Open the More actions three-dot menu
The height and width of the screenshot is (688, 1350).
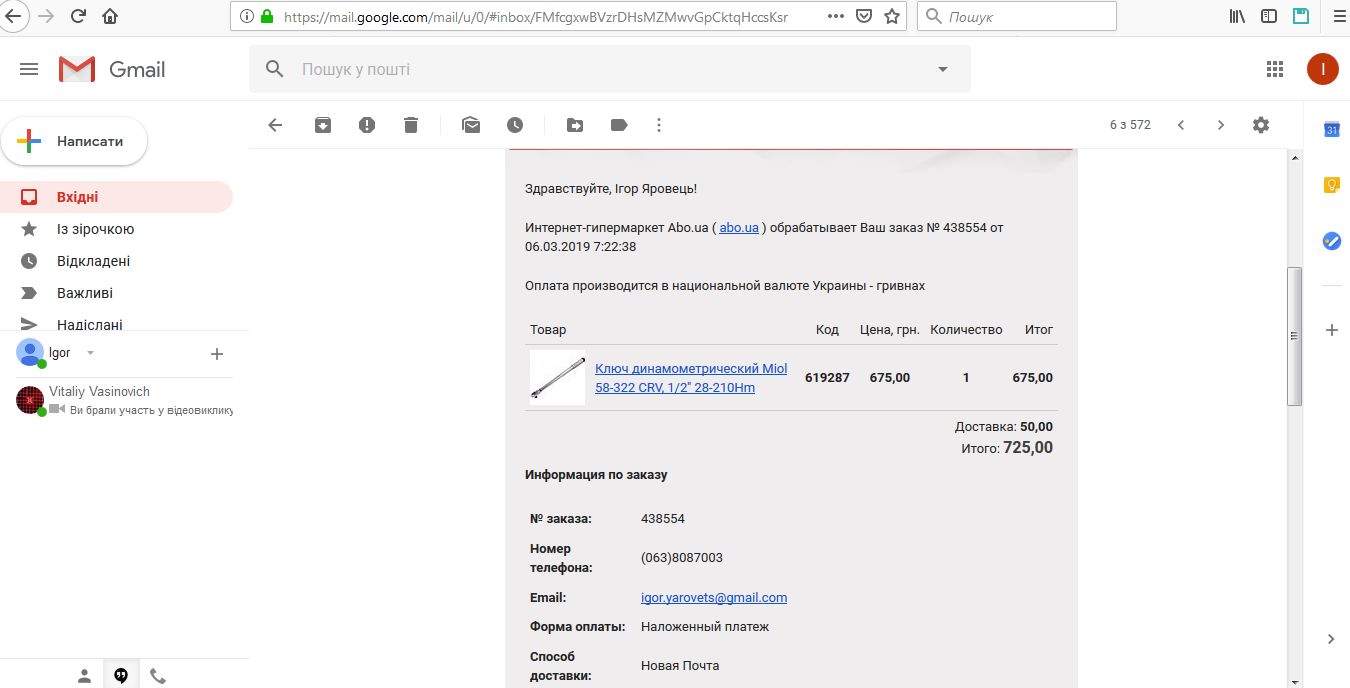click(659, 125)
